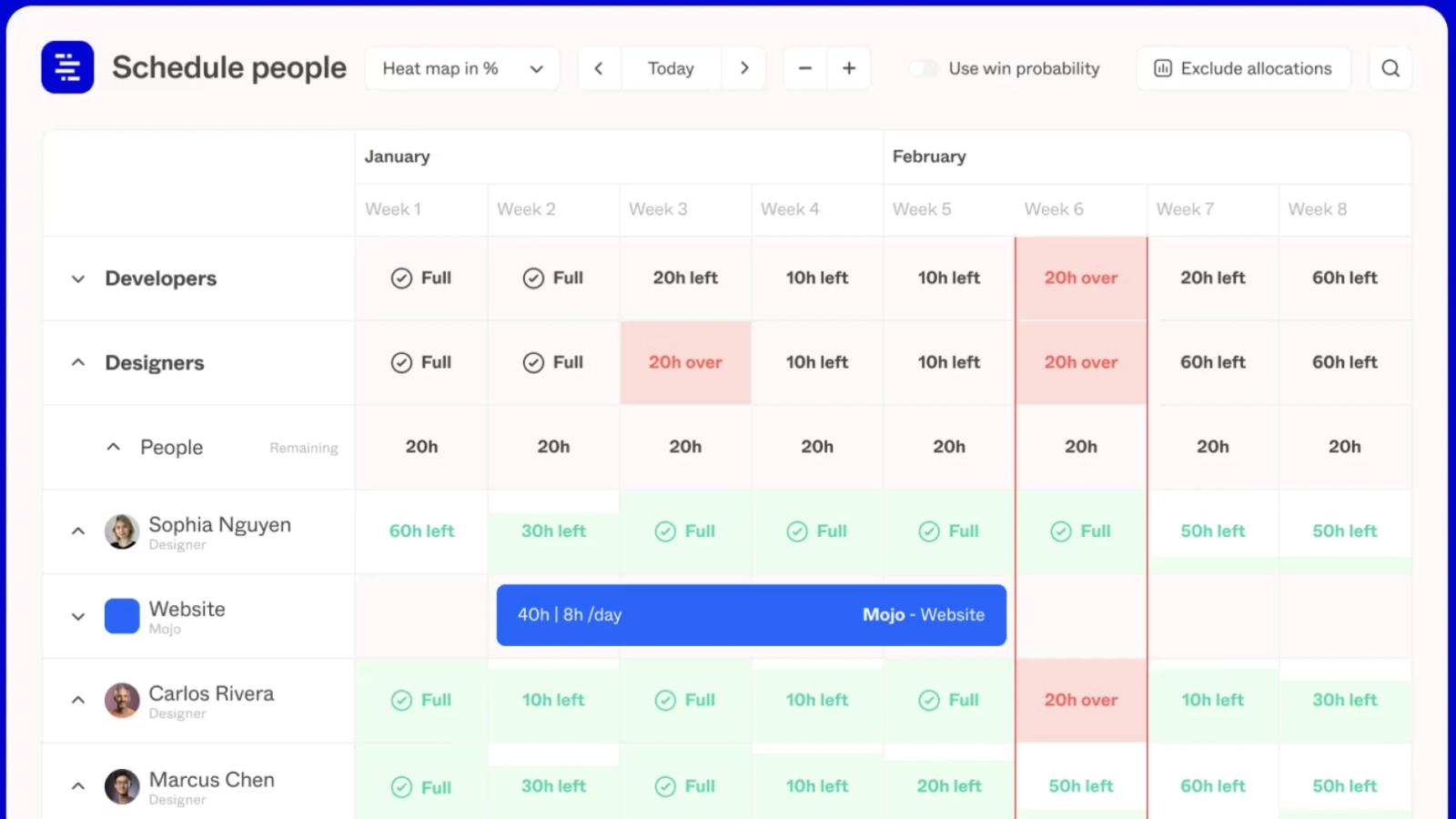
Task: Click Carlos Rivera's avatar photo
Action: pyautogui.click(x=122, y=701)
